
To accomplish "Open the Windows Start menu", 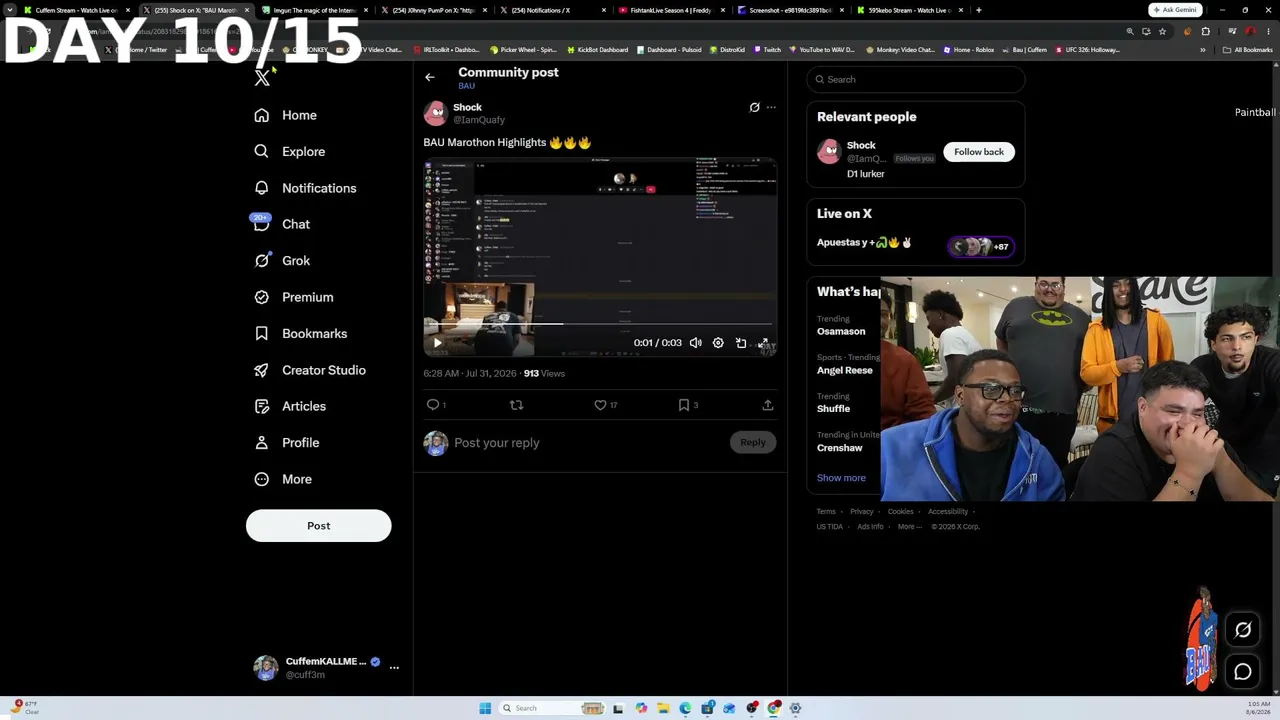I will tap(485, 708).
